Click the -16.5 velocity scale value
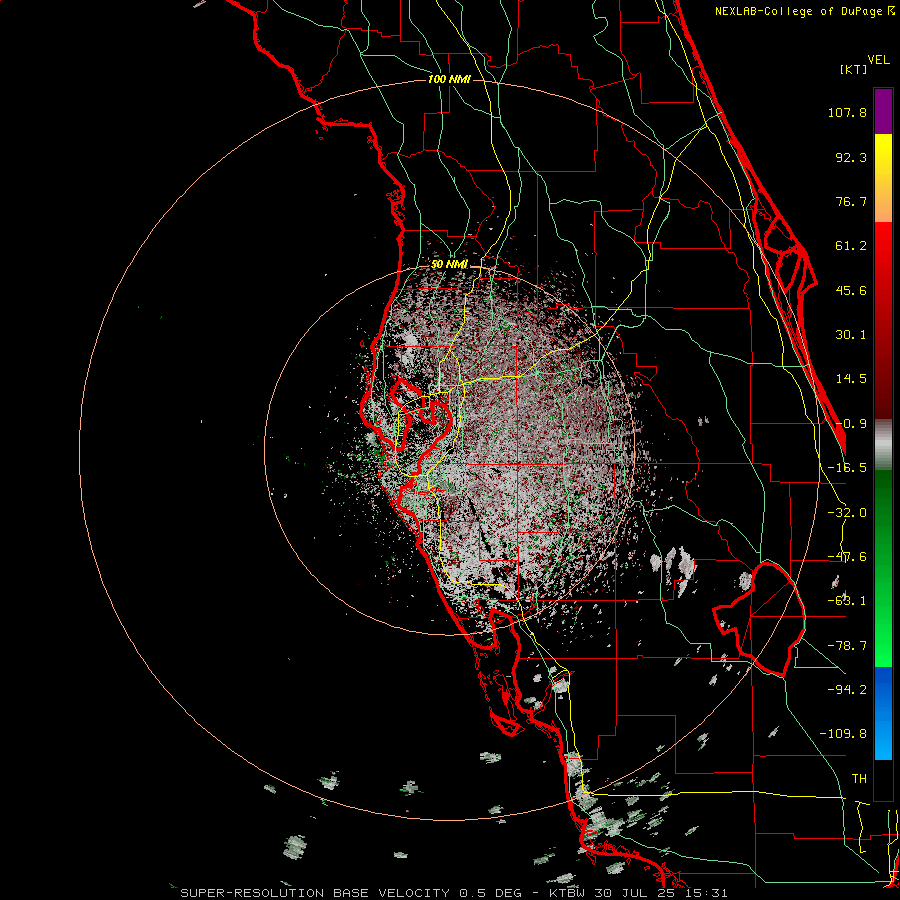This screenshot has height=900, width=900. point(847,467)
